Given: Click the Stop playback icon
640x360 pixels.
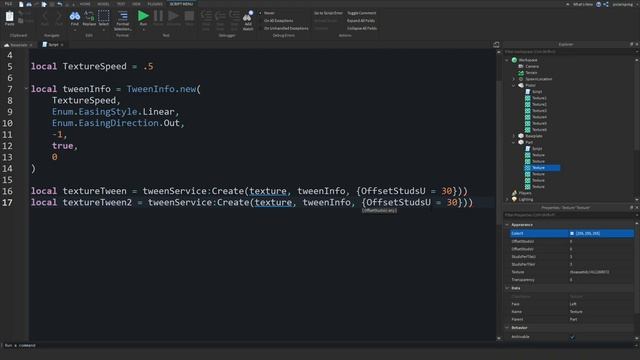Looking at the screenshot, I should point(189,16).
